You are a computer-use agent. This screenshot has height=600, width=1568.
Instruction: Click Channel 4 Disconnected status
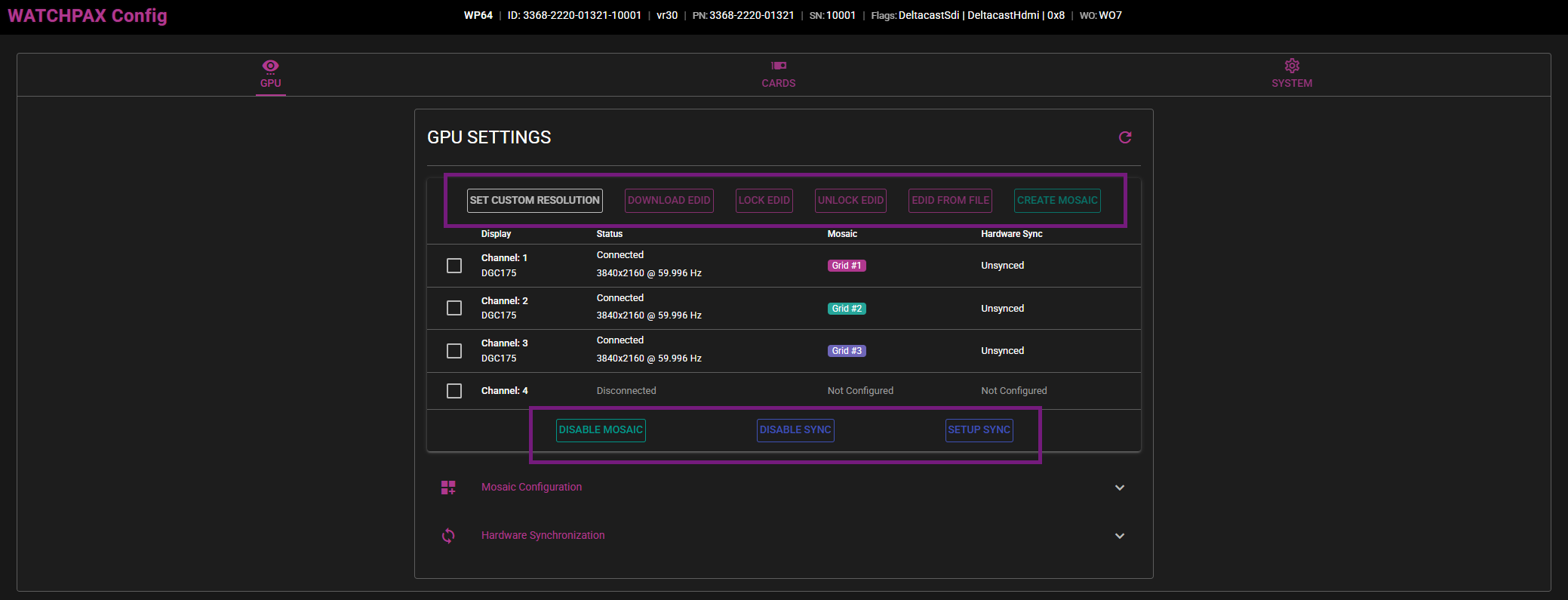(x=626, y=391)
